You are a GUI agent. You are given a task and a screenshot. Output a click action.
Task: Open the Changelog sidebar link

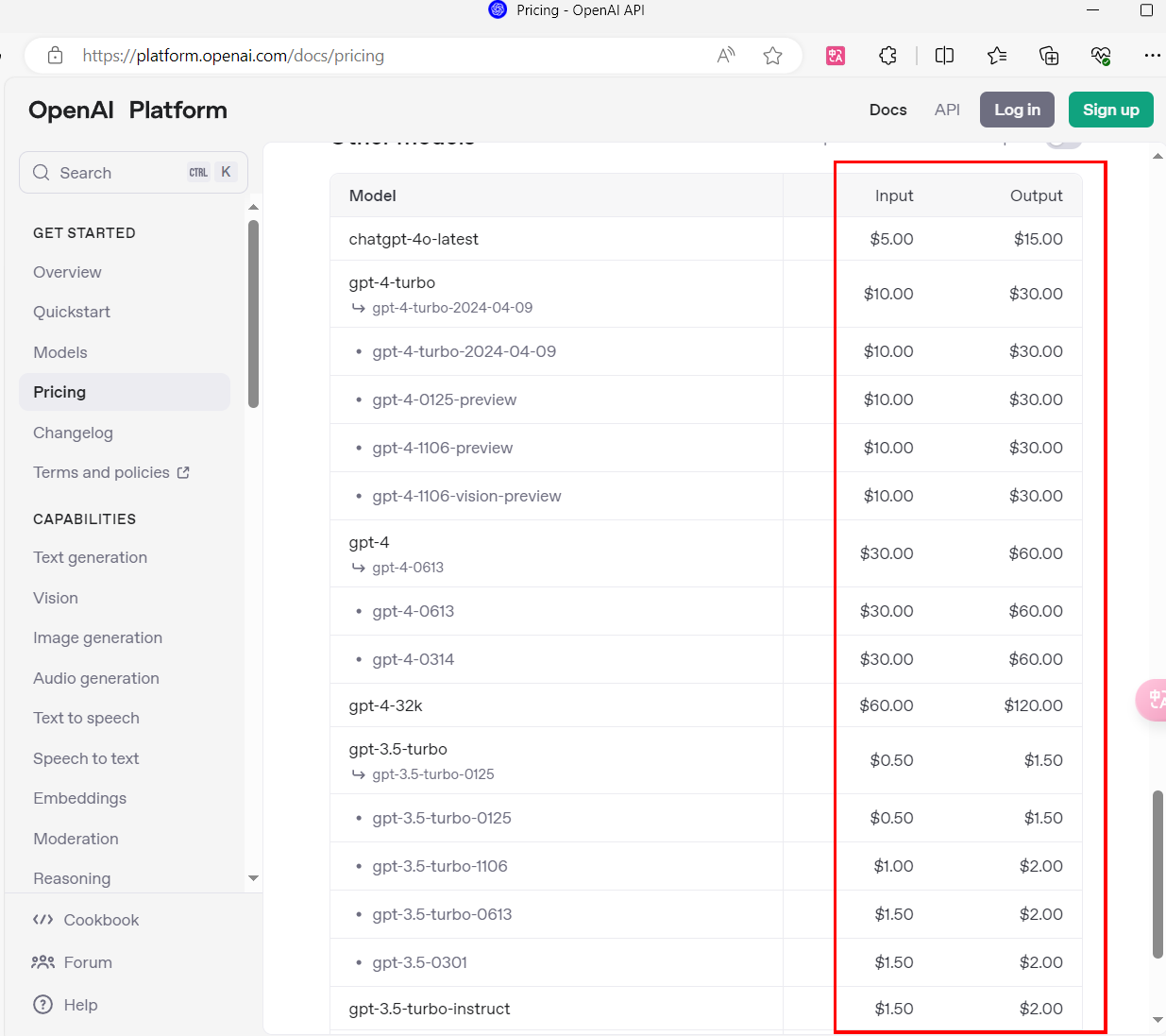tap(73, 433)
